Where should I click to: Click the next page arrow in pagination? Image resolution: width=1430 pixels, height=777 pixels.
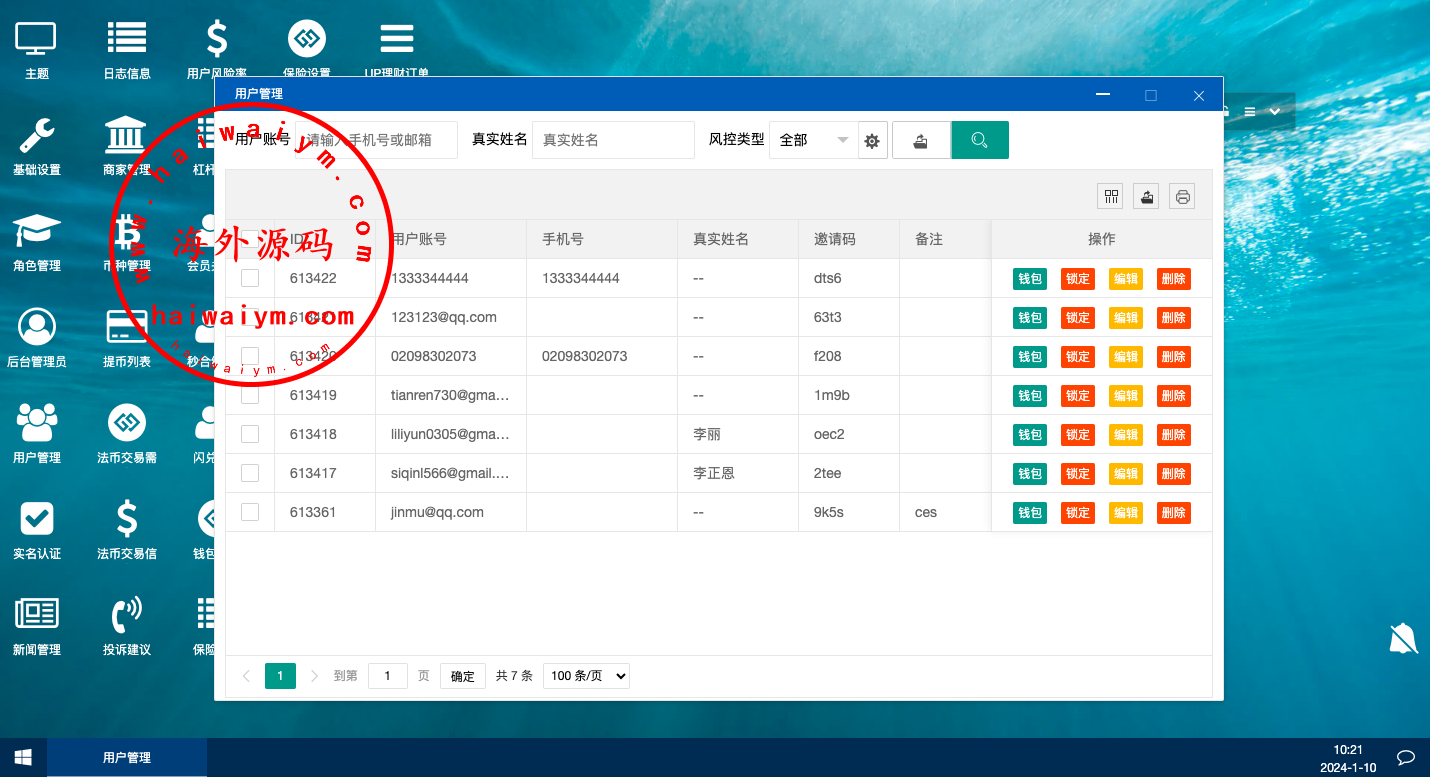[x=314, y=676]
